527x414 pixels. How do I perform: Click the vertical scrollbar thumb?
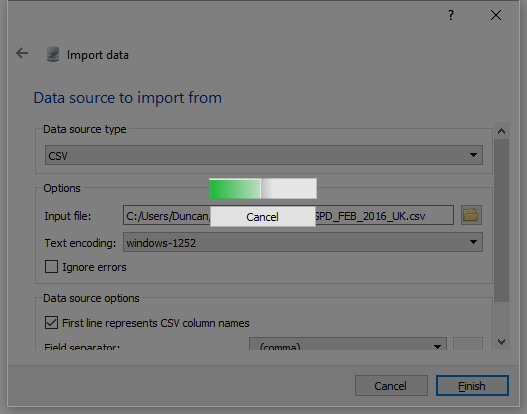(x=501, y=220)
